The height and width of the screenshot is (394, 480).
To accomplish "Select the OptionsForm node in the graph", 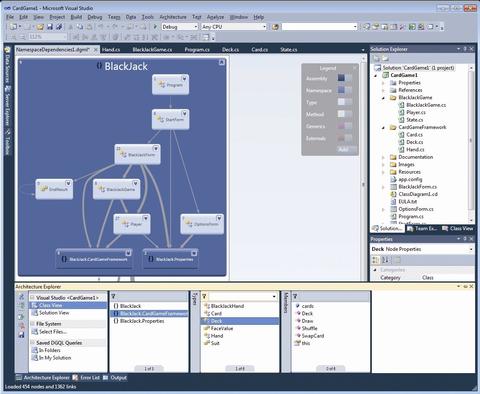I will click(x=202, y=224).
